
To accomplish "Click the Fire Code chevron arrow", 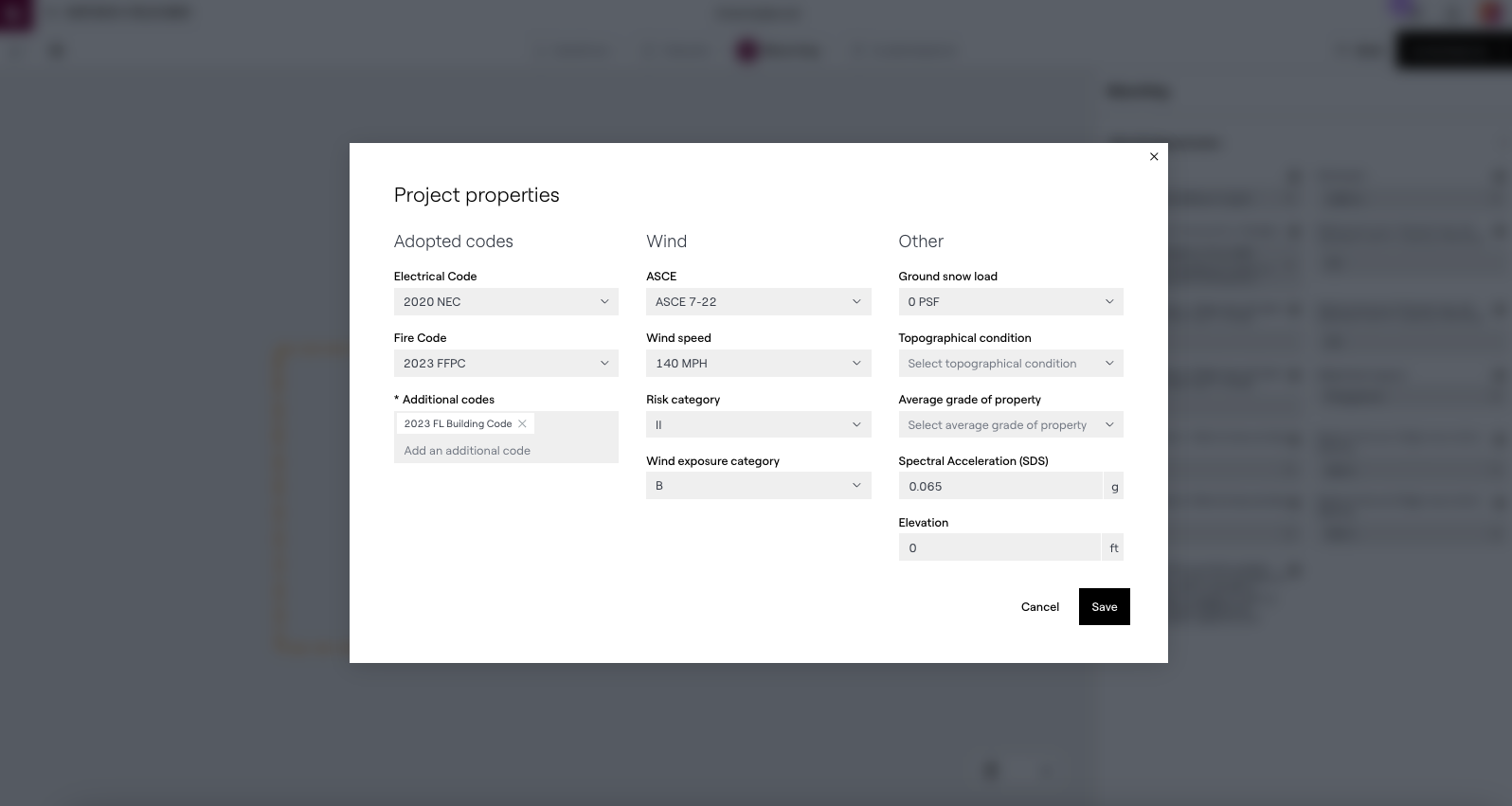I will click(x=604, y=364).
